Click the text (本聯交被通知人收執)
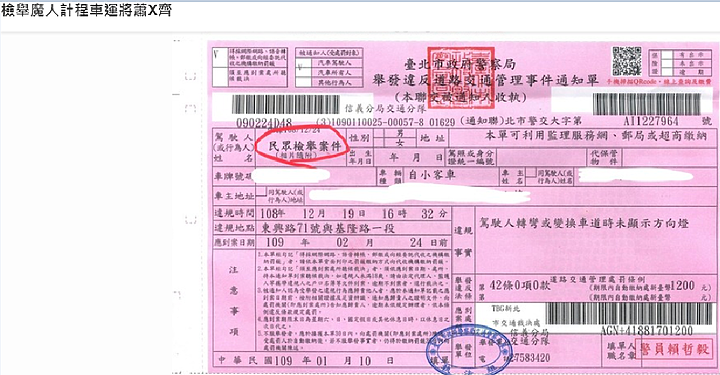Image resolution: width=720 pixels, height=375 pixels. point(460,97)
